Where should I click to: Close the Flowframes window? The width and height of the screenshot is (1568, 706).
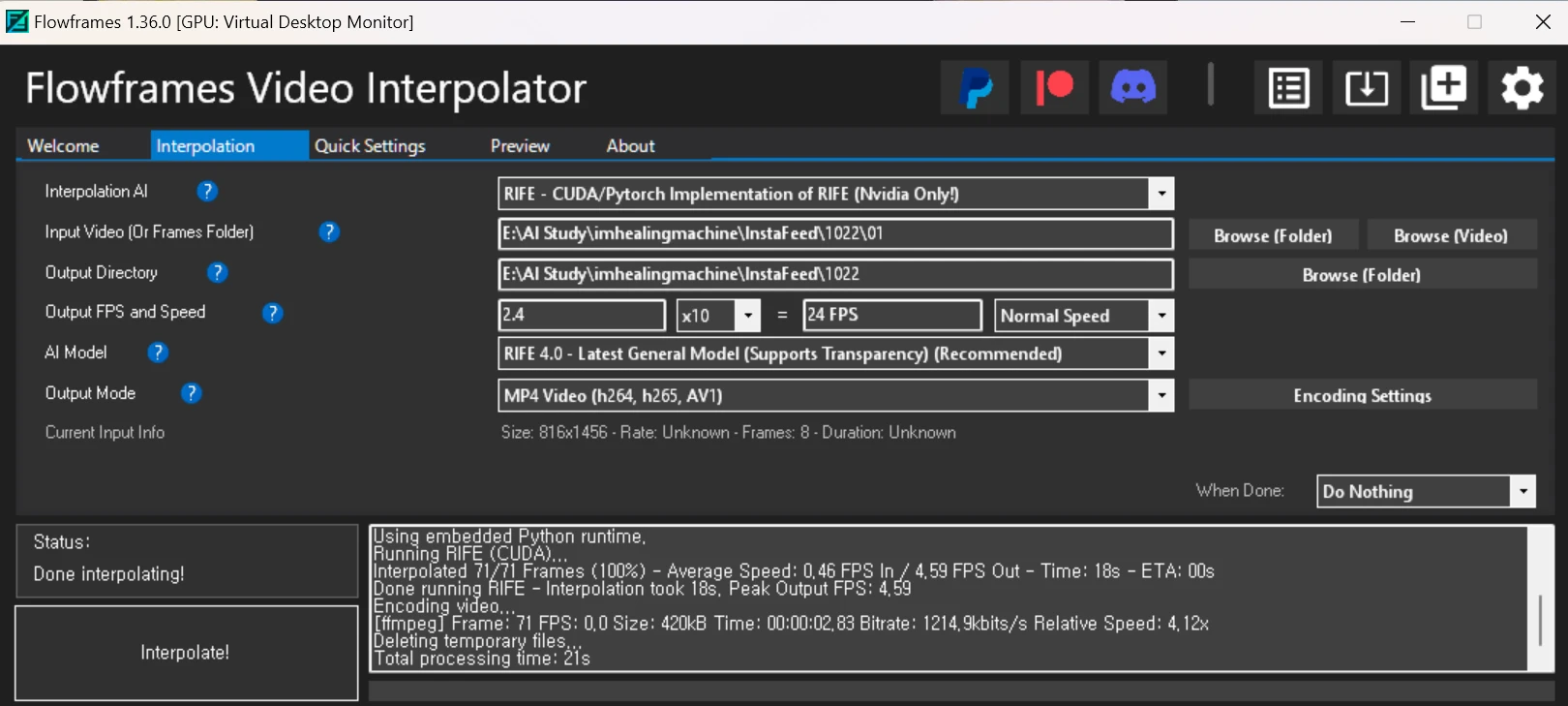[x=1543, y=21]
